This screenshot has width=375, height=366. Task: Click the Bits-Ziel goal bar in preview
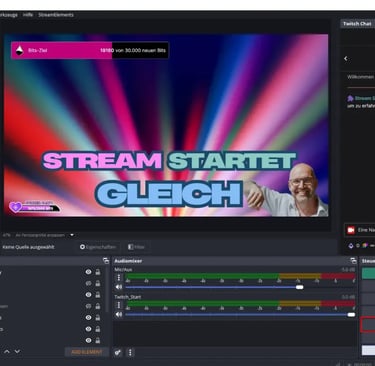[x=90, y=50]
